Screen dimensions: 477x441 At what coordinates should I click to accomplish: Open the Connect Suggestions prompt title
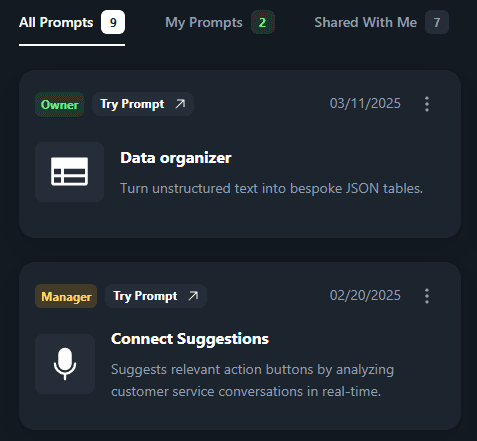190,339
